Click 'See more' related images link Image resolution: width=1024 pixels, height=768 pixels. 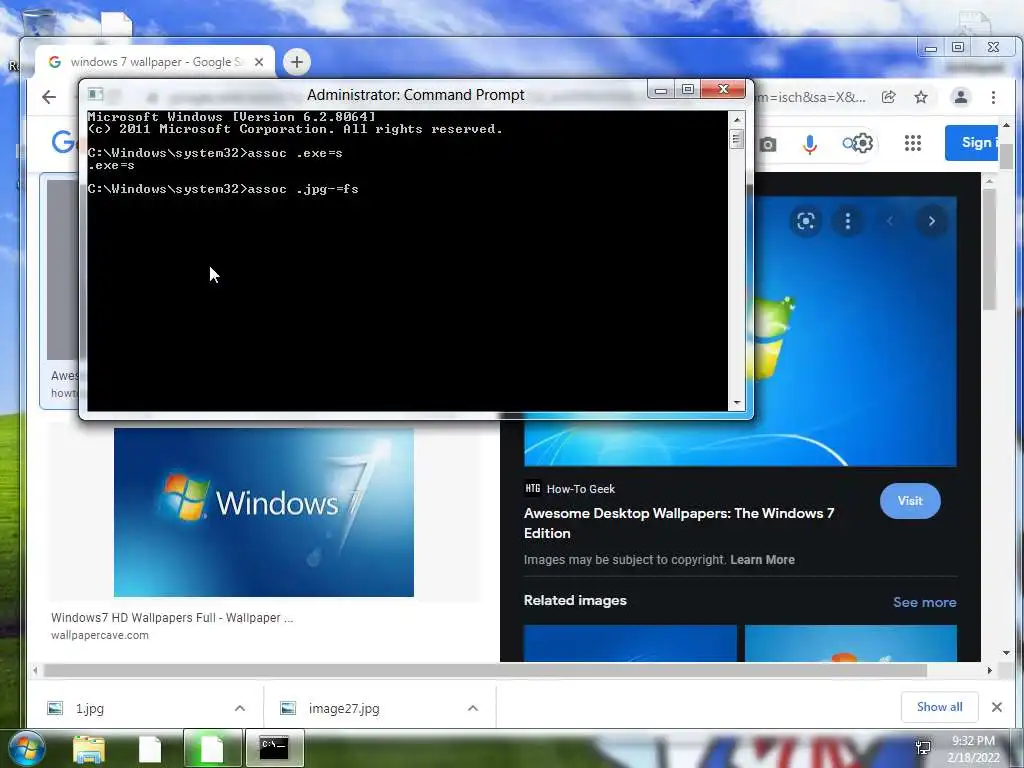[924, 602]
